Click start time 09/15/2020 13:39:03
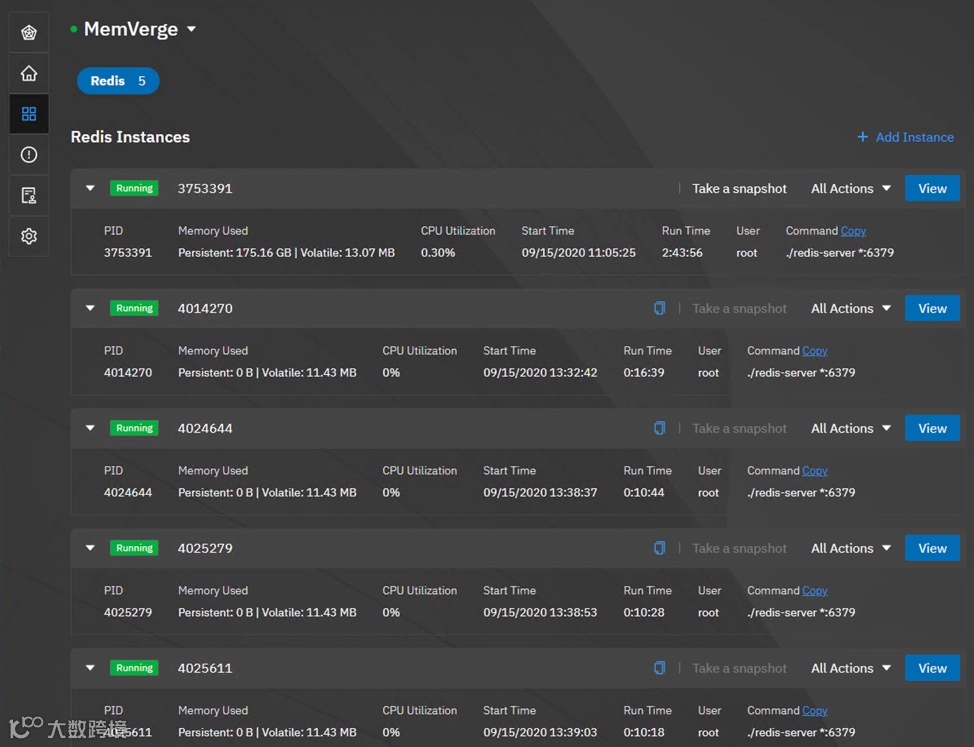Image resolution: width=974 pixels, height=747 pixels. [540, 732]
